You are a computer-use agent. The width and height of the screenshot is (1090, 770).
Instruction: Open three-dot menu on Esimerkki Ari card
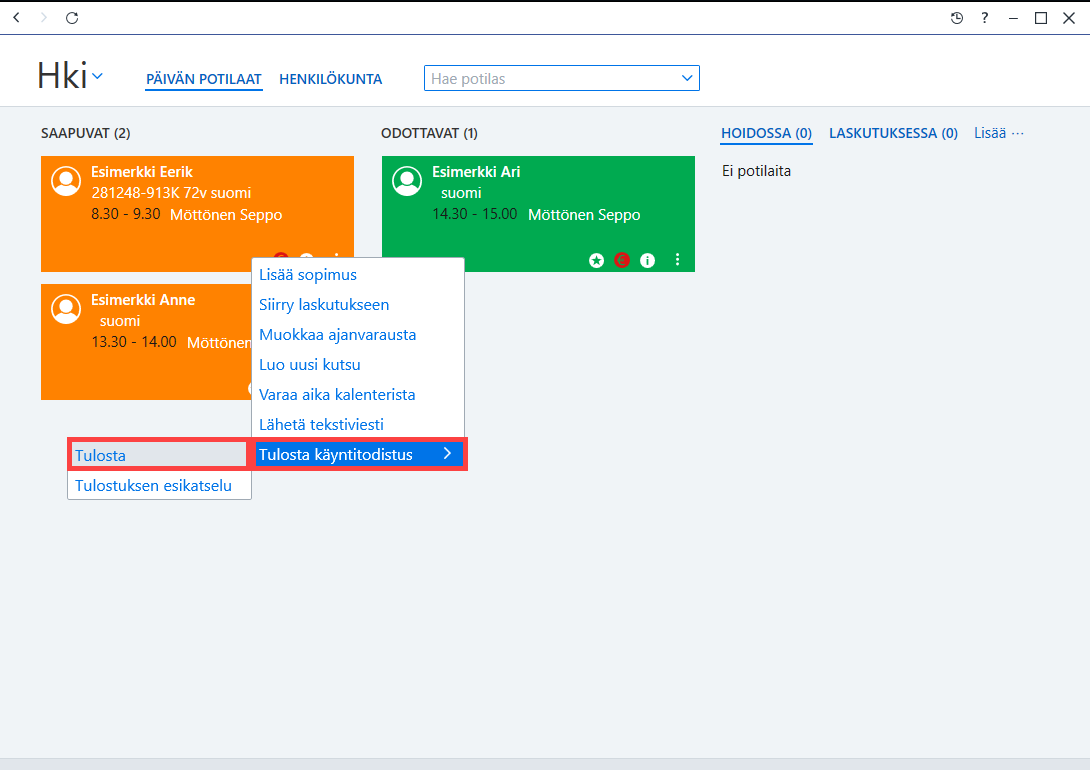pyautogui.click(x=678, y=260)
